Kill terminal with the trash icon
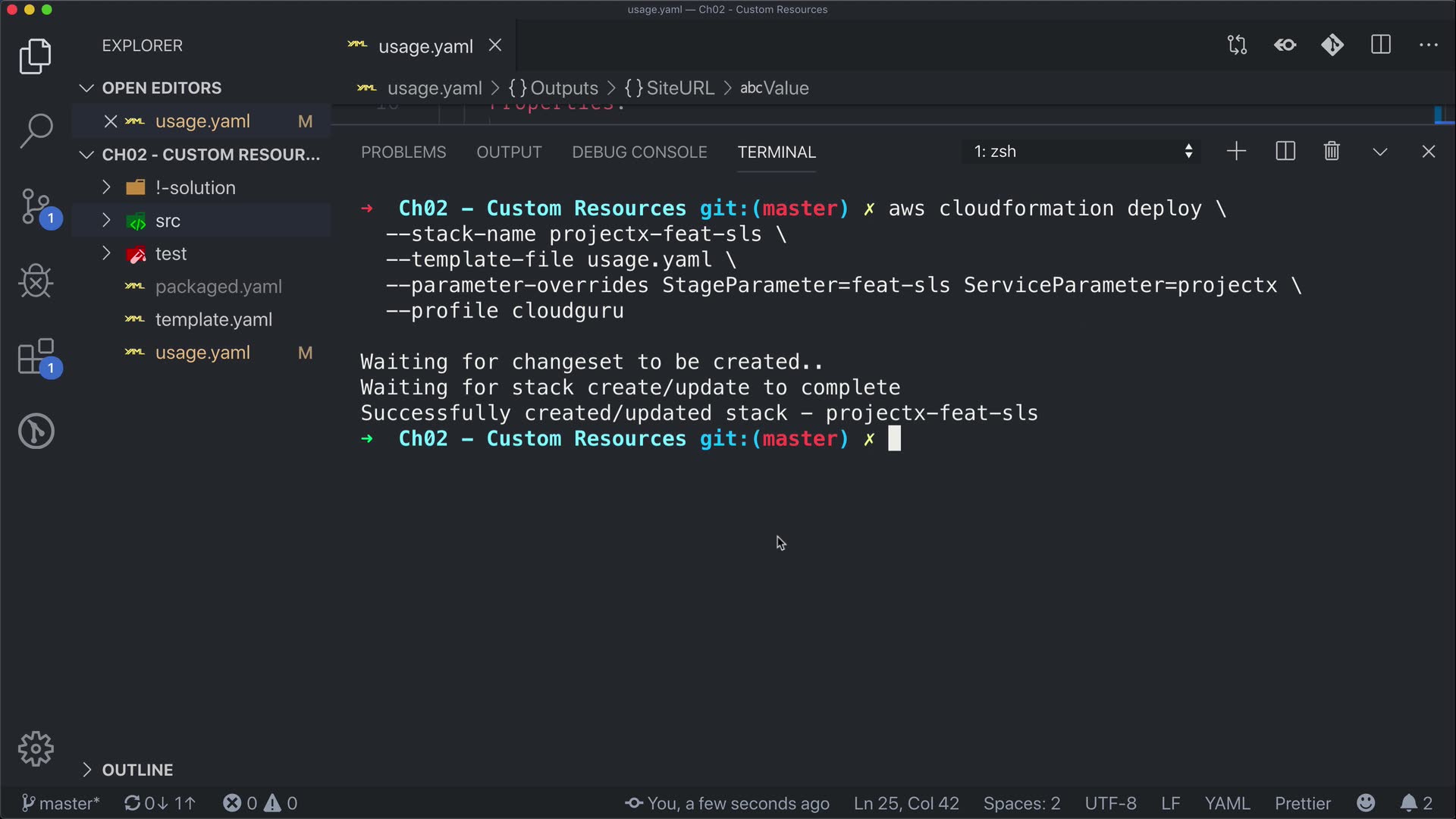Screen dimensions: 1456x819 [1332, 152]
